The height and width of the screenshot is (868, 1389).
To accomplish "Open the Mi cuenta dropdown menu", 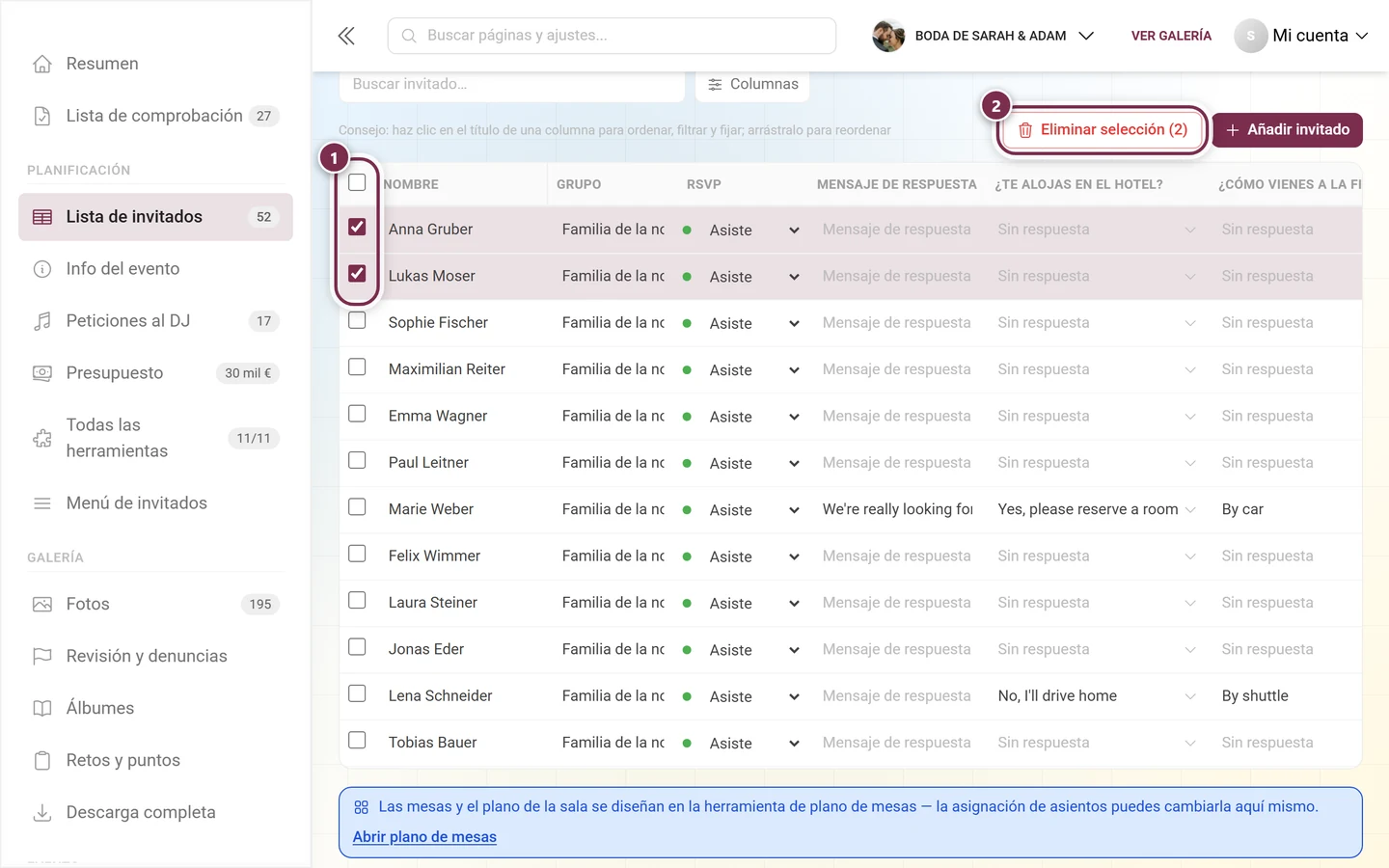I will coord(1301,36).
